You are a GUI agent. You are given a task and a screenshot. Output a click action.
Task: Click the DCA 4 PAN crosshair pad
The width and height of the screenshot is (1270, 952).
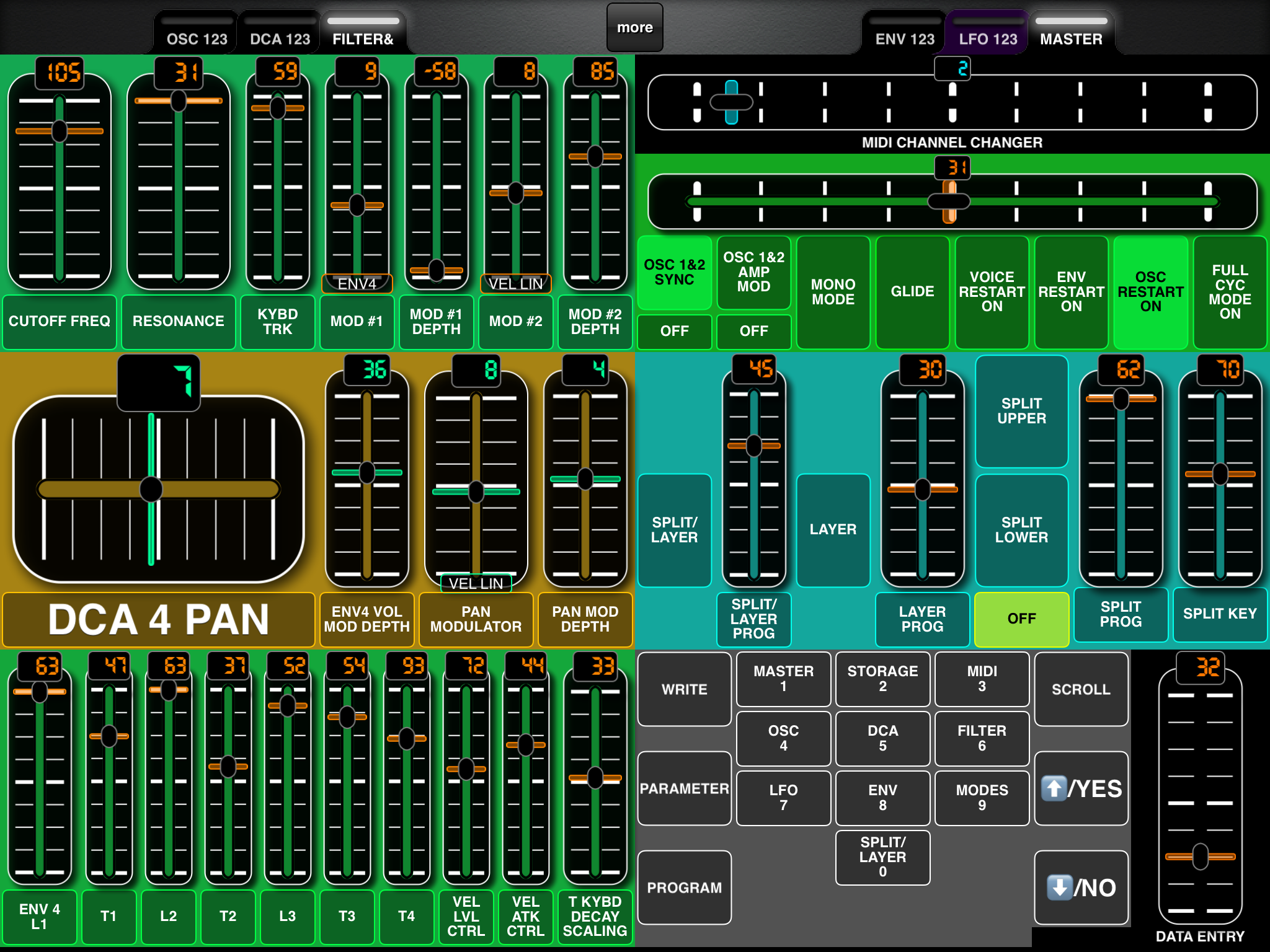[159, 489]
